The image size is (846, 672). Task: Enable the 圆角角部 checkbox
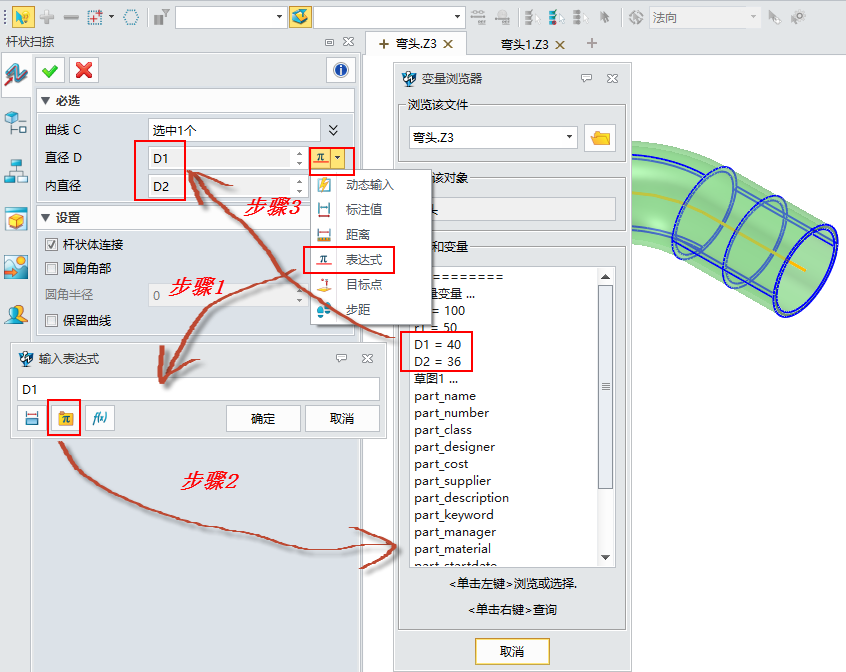pos(52,268)
